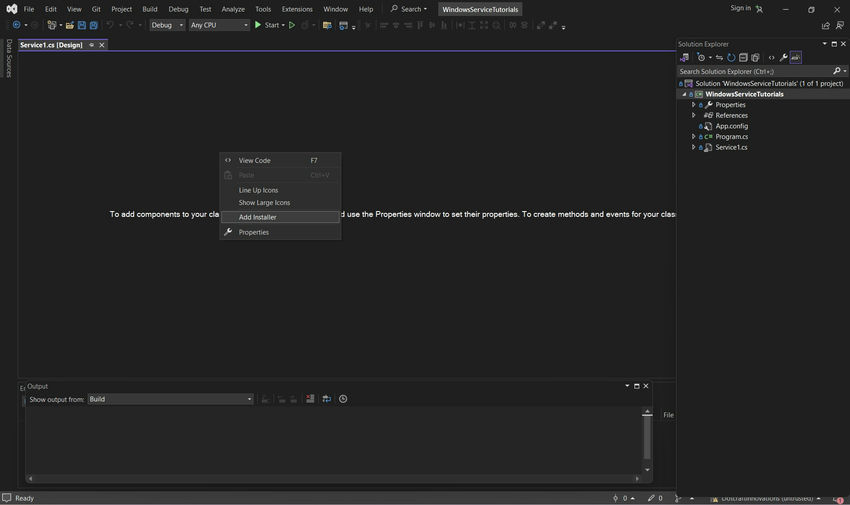The image size is (850, 505).
Task: Open File with the folder icon
Action: pyautogui.click(x=69, y=25)
